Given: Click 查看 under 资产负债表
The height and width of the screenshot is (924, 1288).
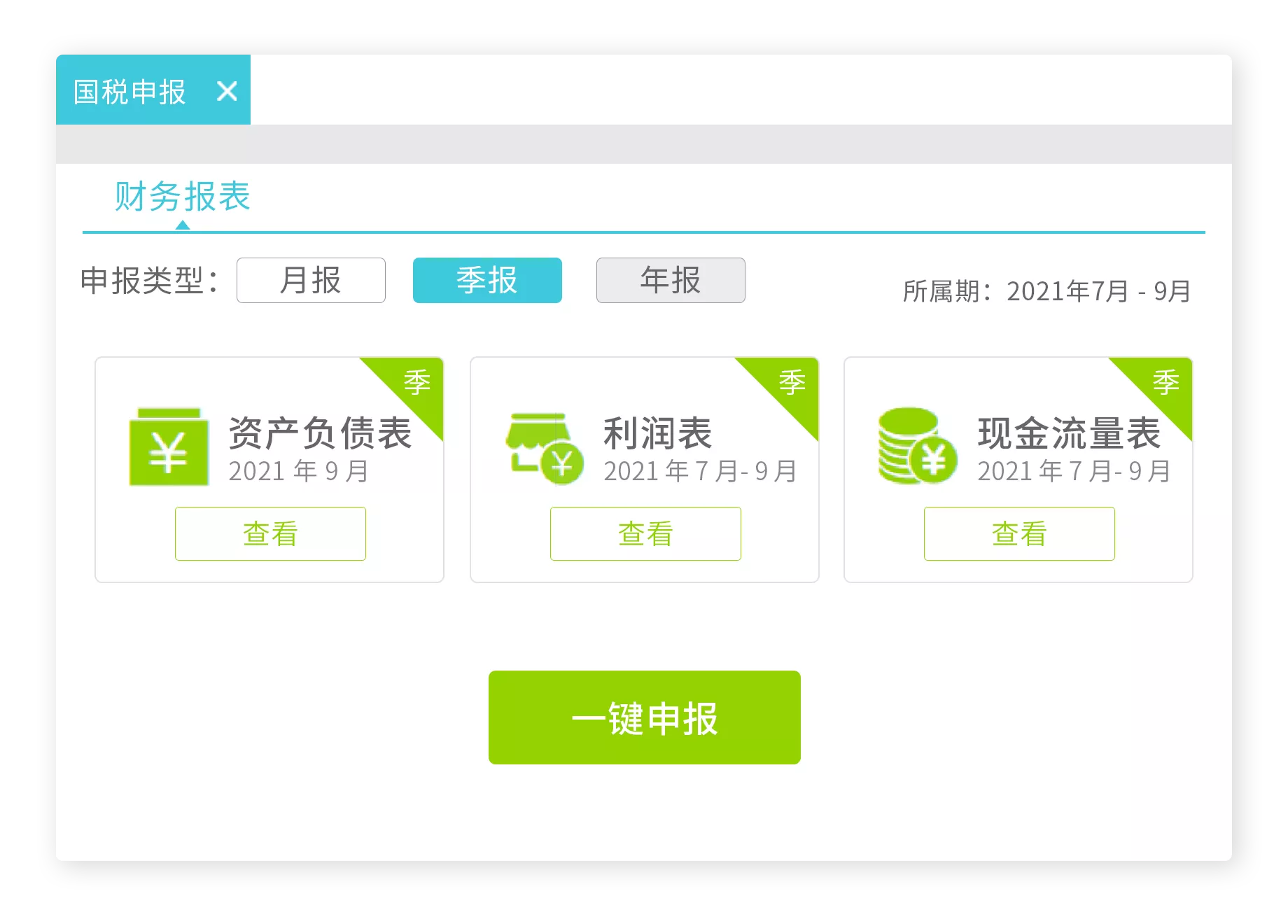Looking at the screenshot, I should point(269,533).
